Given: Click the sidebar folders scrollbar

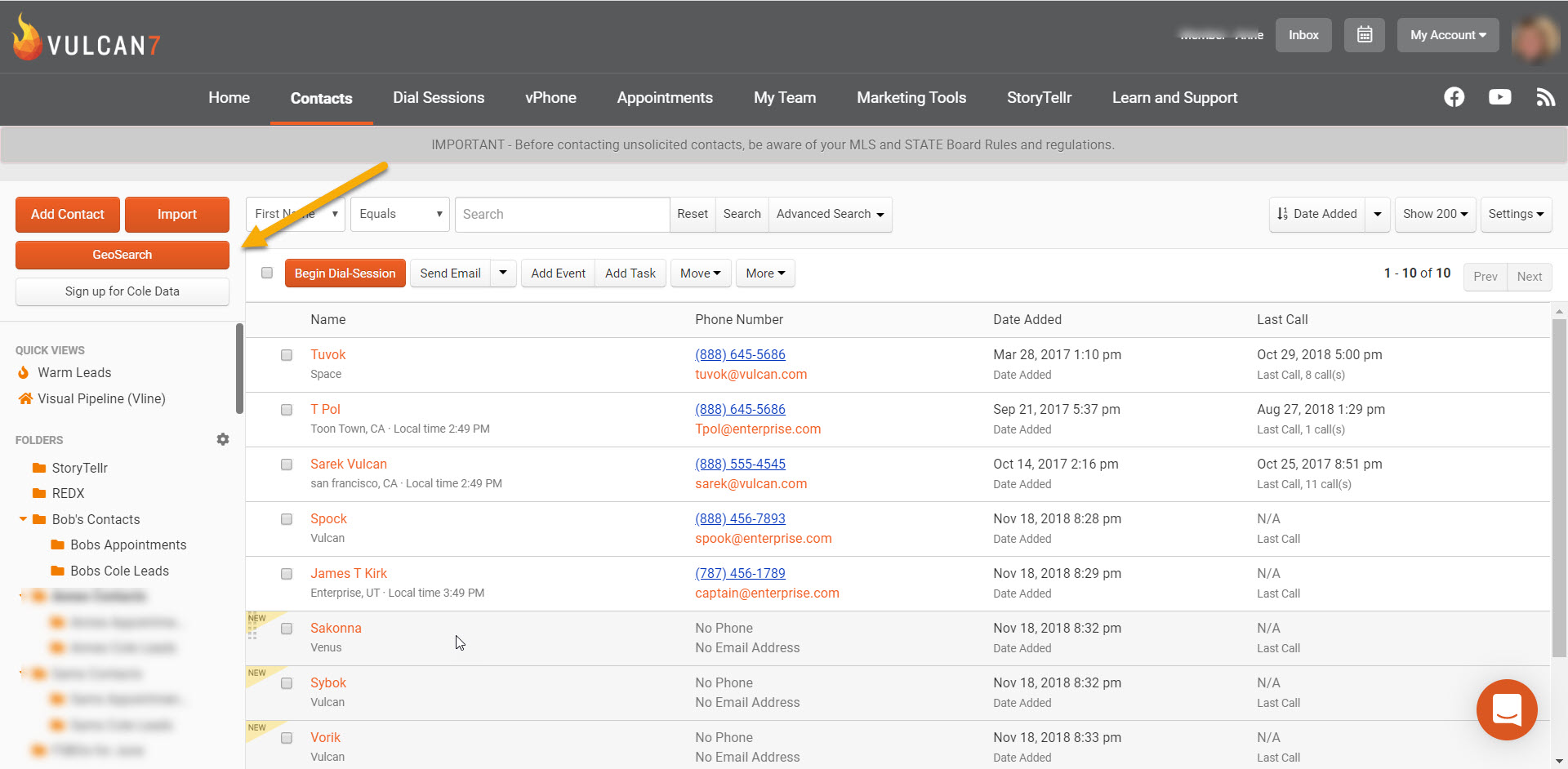Looking at the screenshot, I should coord(239,369).
